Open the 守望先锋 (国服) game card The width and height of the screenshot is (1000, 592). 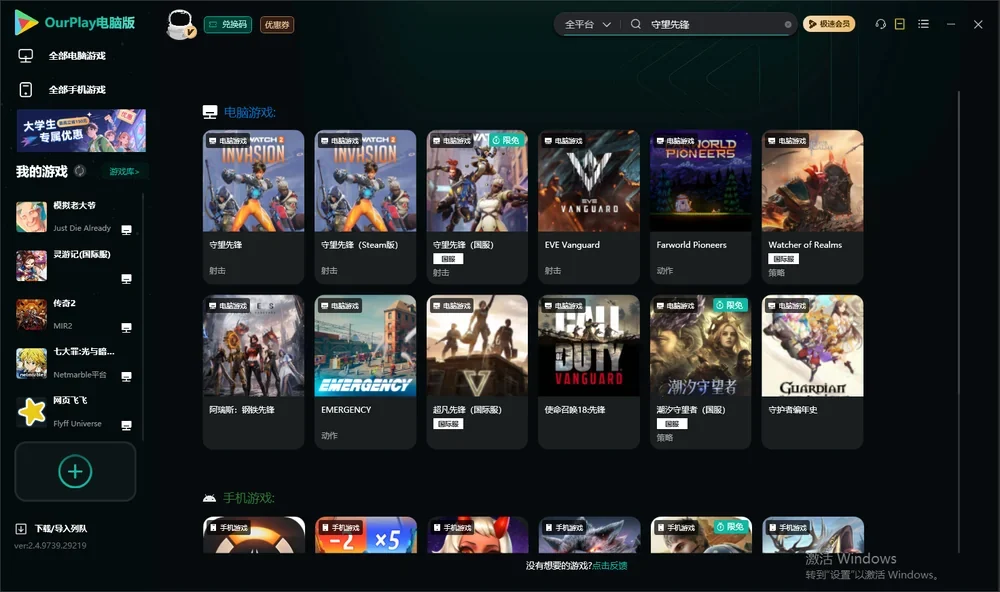(x=477, y=207)
